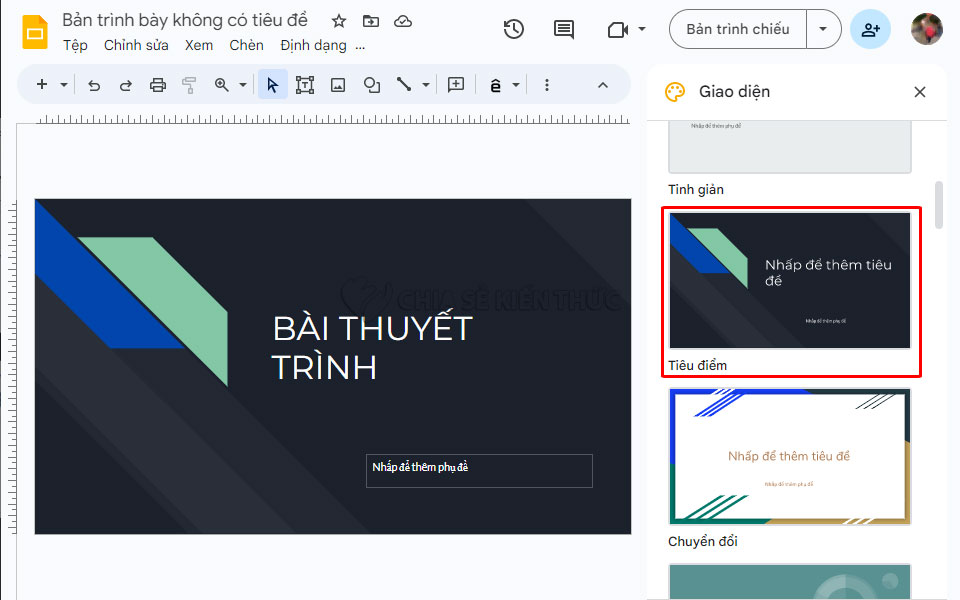Open the Chỉnh sửa menu
This screenshot has width=960, height=600.
(136, 45)
